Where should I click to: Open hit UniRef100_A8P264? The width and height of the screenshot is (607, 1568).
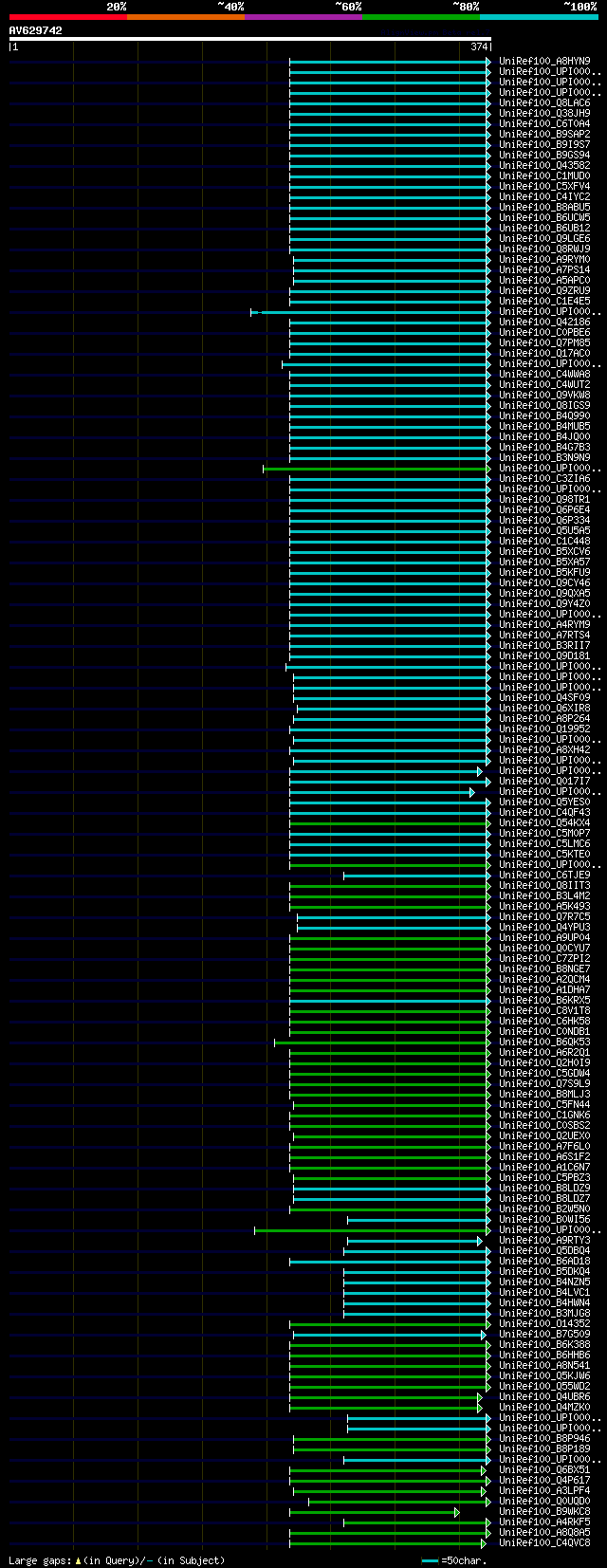[544, 719]
